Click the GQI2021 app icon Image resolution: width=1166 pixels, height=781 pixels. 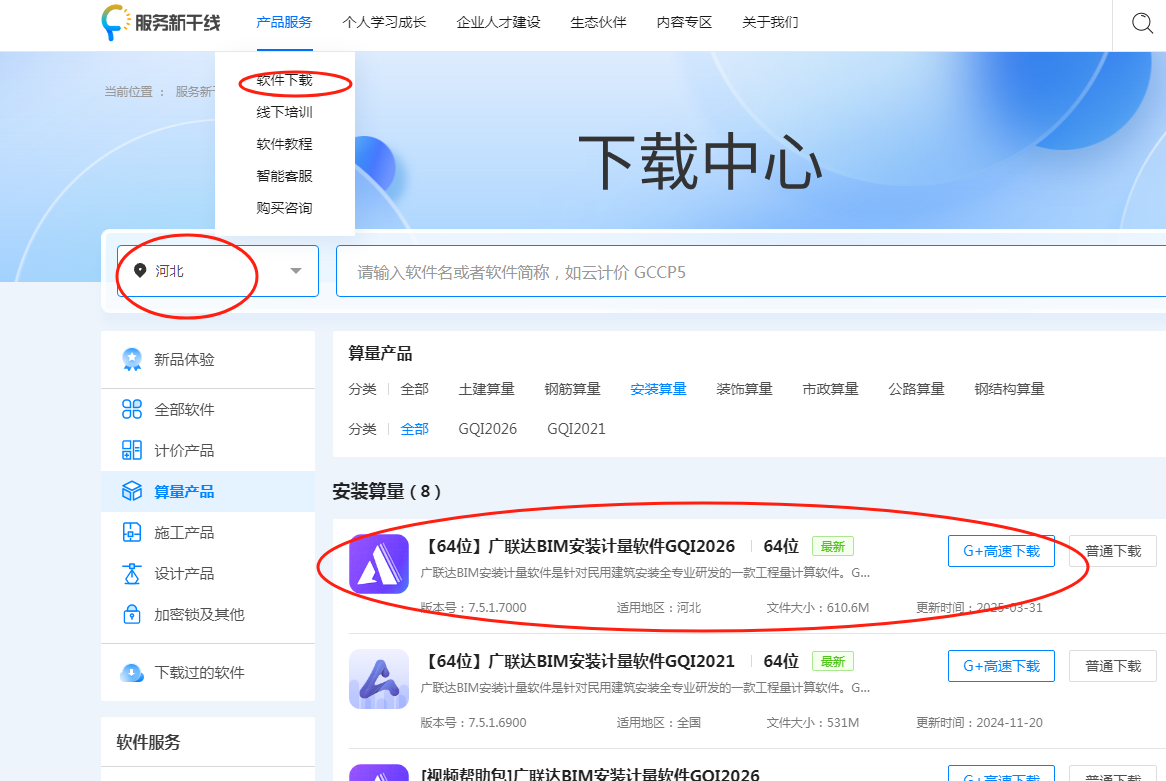click(x=379, y=678)
